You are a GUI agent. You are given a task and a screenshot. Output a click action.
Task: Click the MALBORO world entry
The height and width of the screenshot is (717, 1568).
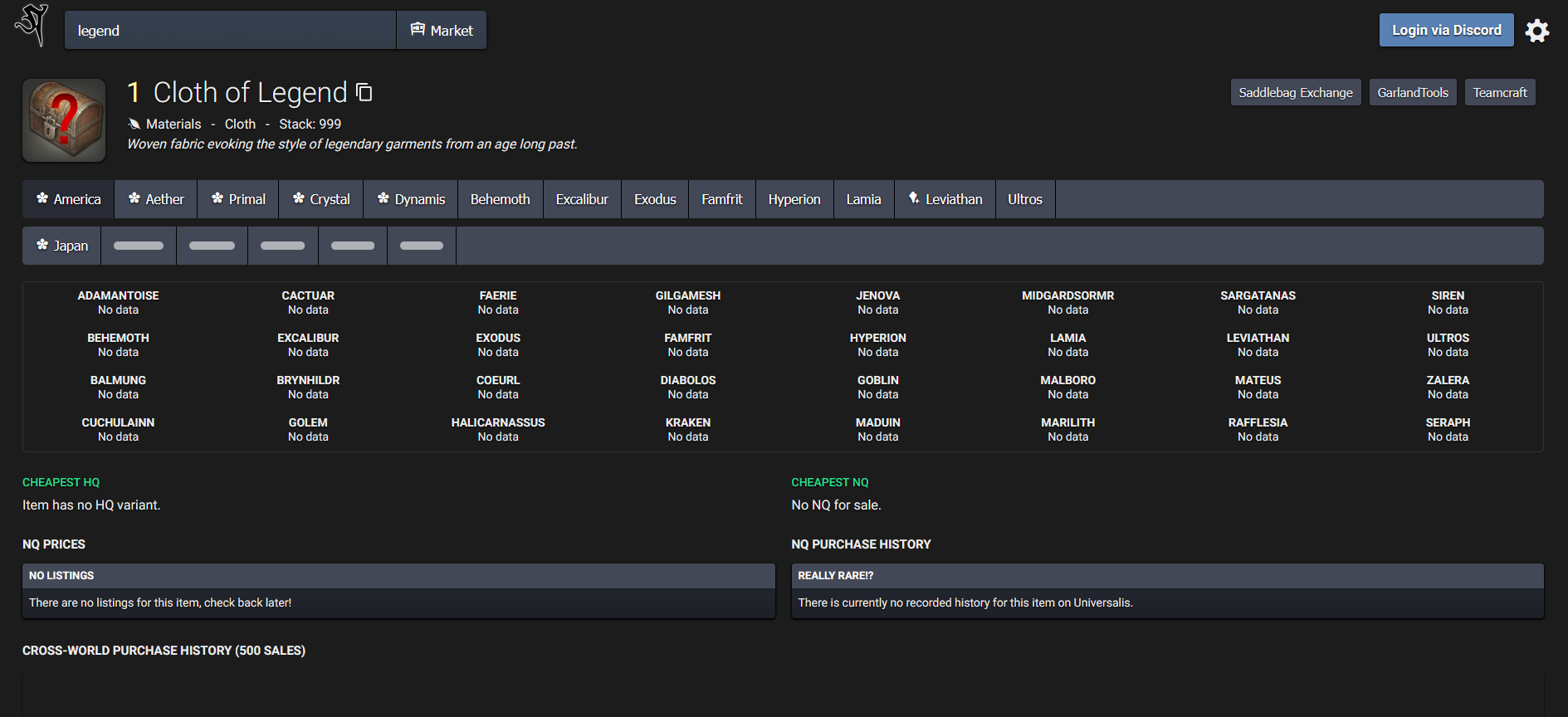coord(1068,387)
